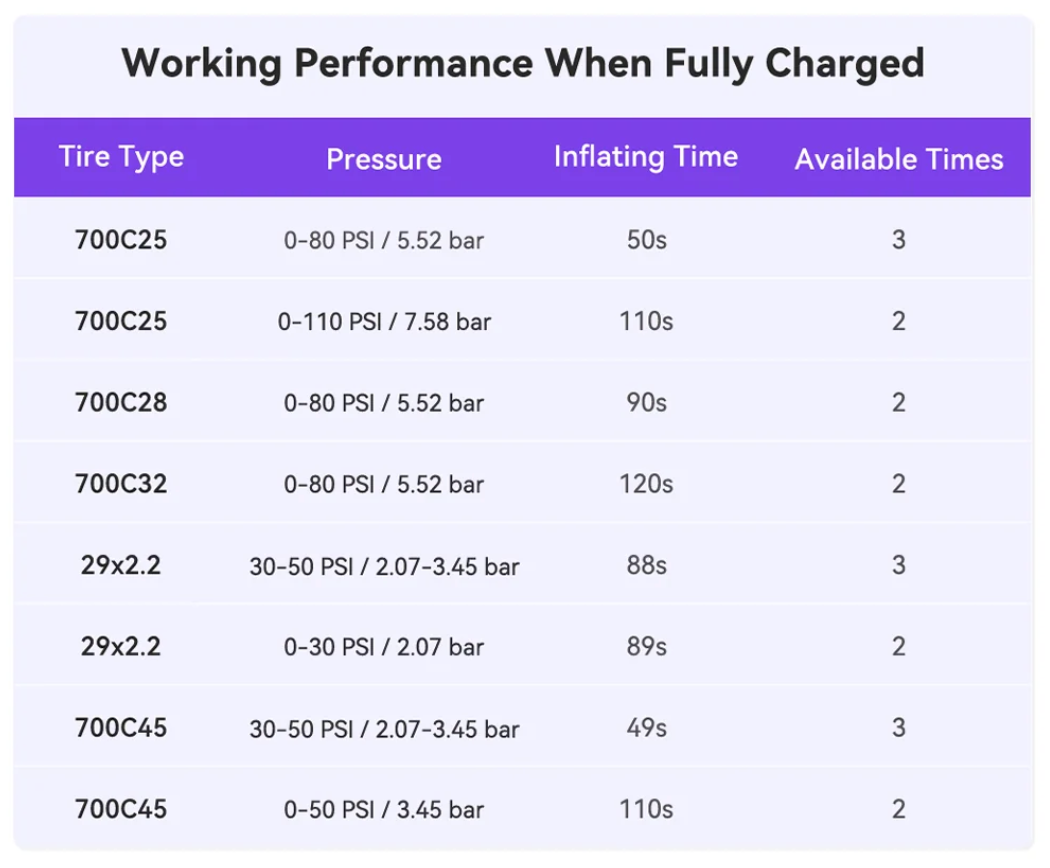The image size is (1050, 868).
Task: Click the 90s inflating time cell
Action: tap(646, 403)
